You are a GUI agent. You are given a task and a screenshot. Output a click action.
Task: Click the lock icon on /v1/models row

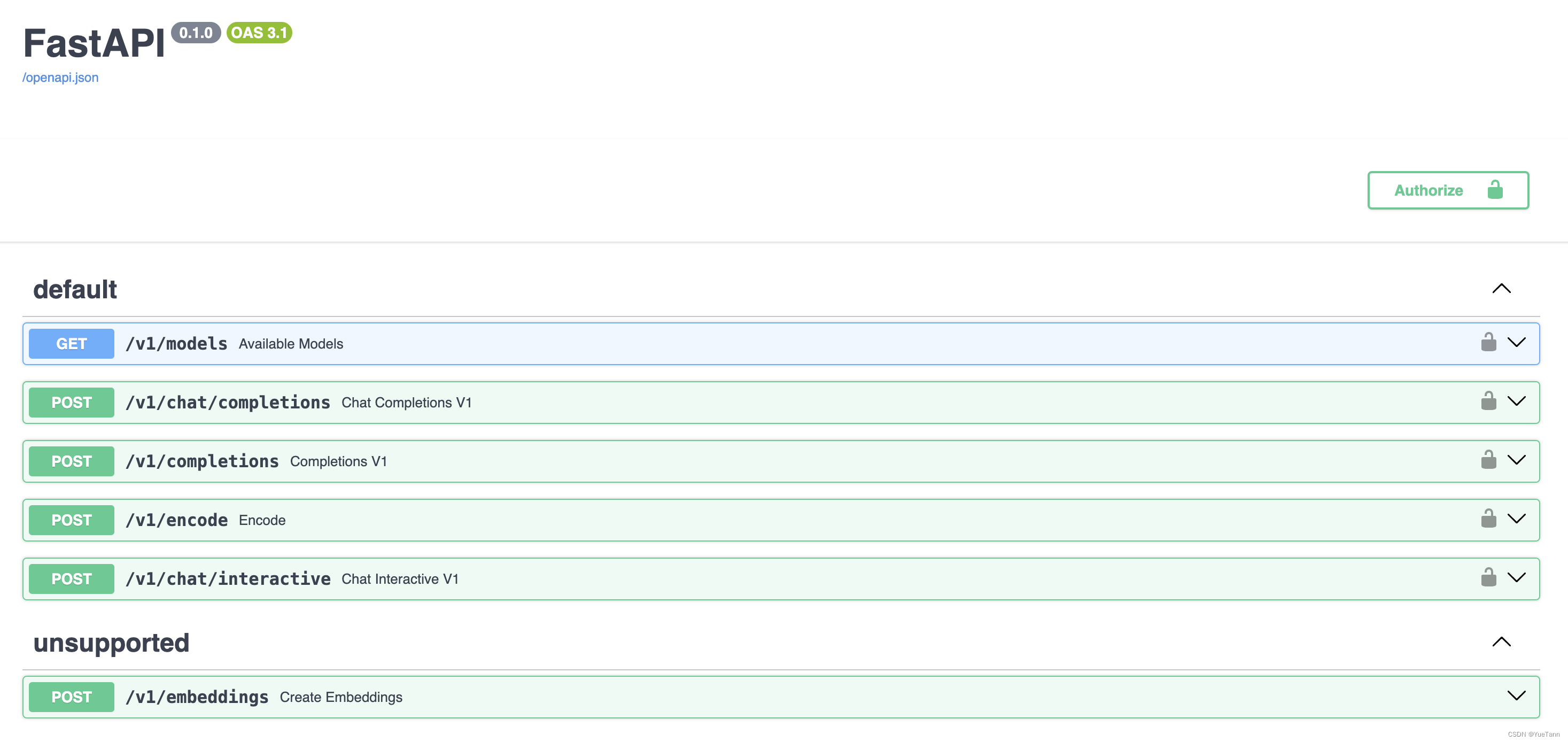point(1488,342)
